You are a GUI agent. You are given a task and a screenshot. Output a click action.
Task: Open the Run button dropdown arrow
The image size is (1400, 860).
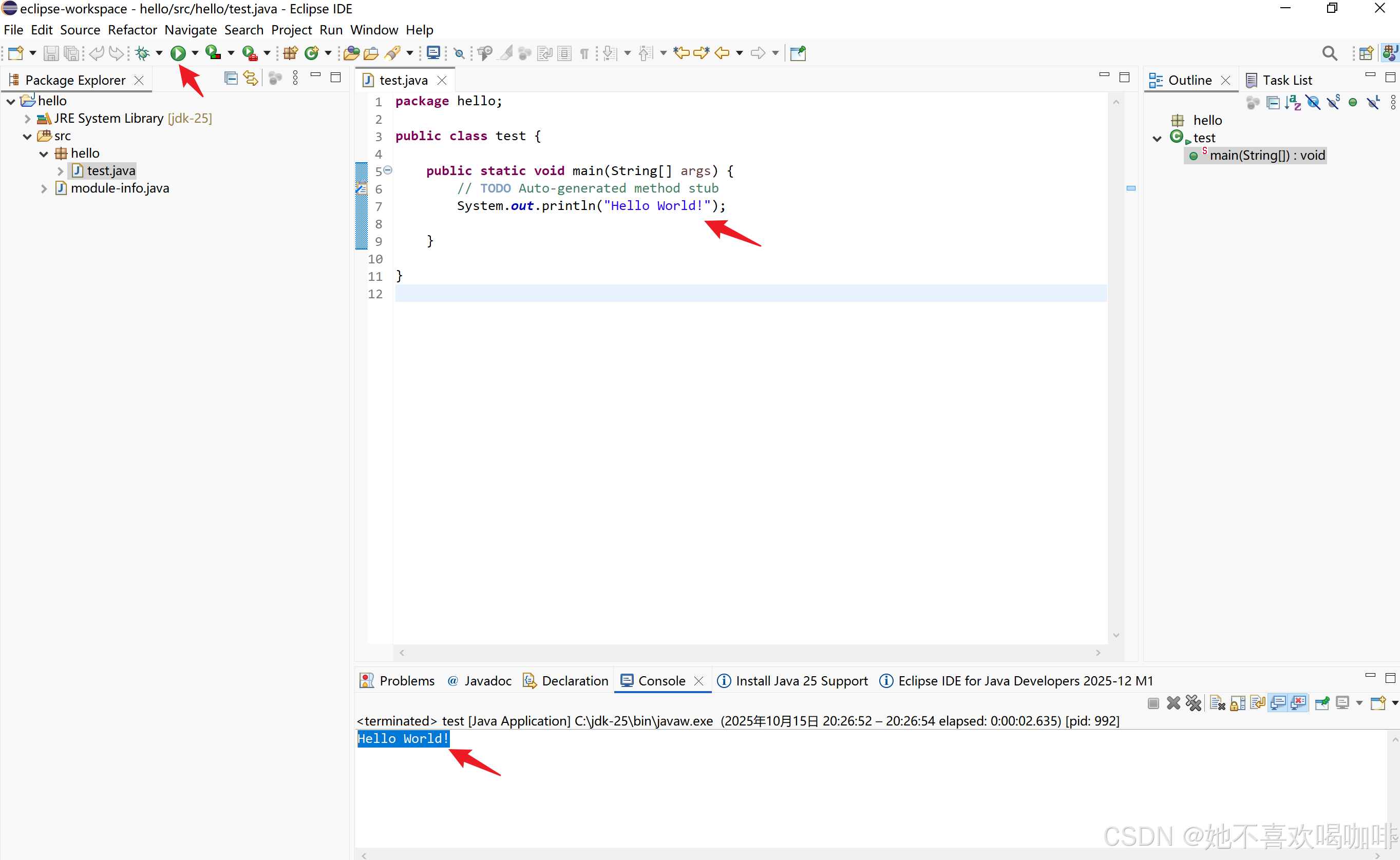tap(195, 53)
